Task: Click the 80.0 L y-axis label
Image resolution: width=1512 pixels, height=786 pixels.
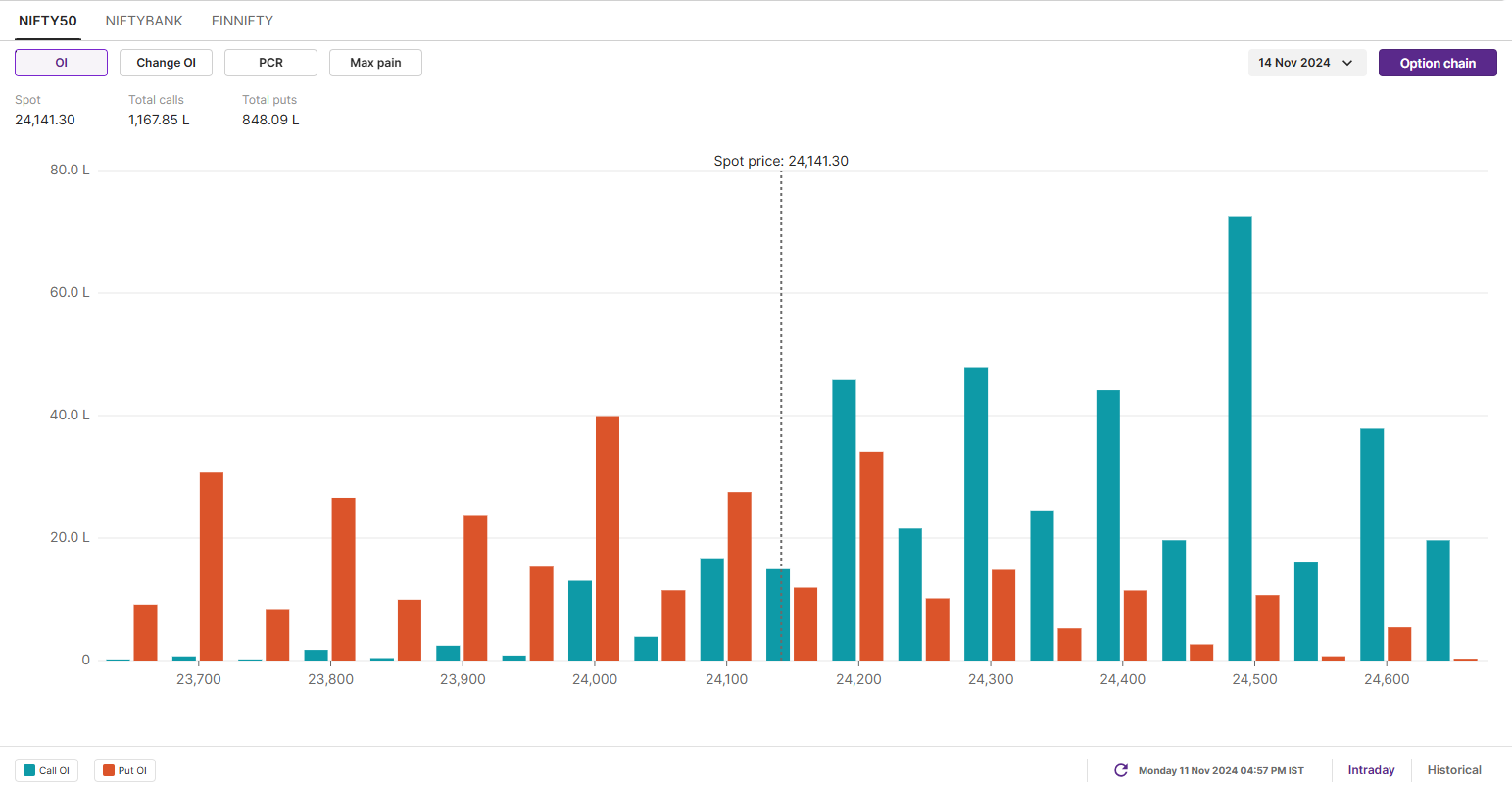Action: (70, 170)
